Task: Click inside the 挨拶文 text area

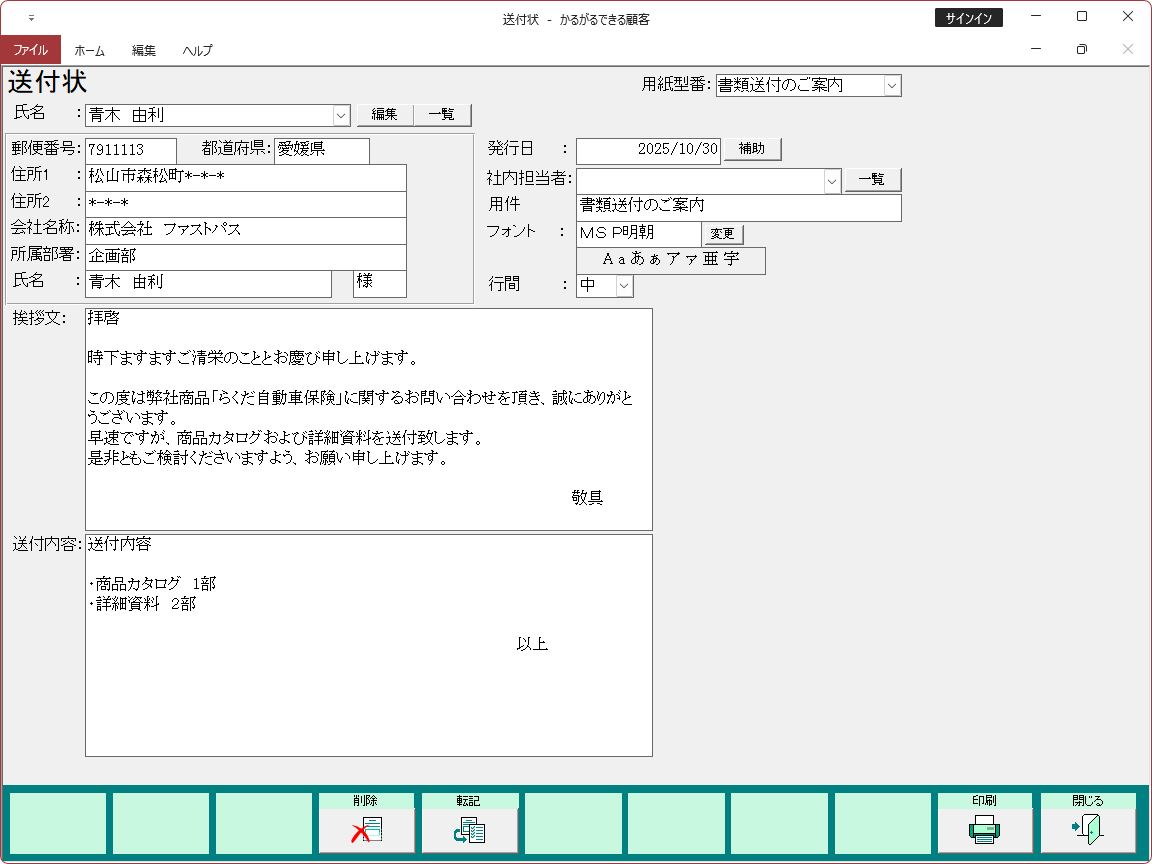Action: click(x=368, y=420)
